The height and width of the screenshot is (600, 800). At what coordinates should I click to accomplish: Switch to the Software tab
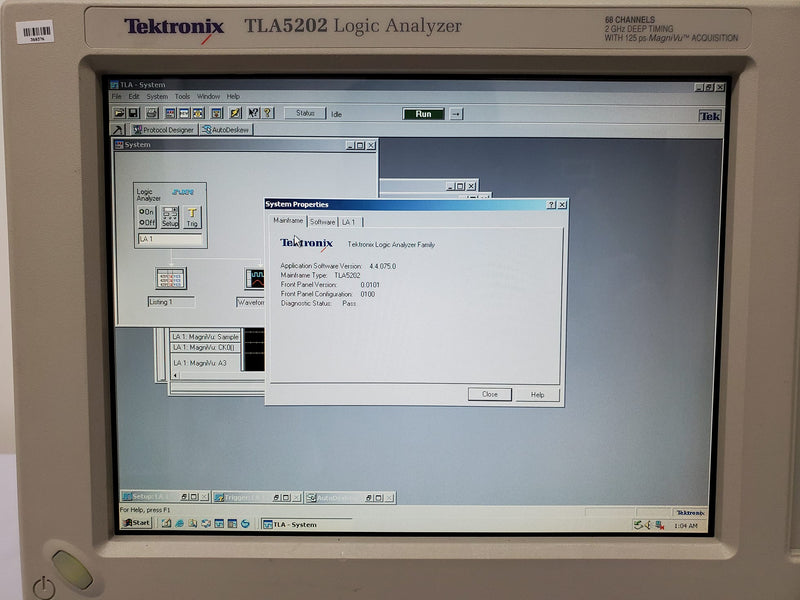(322, 221)
